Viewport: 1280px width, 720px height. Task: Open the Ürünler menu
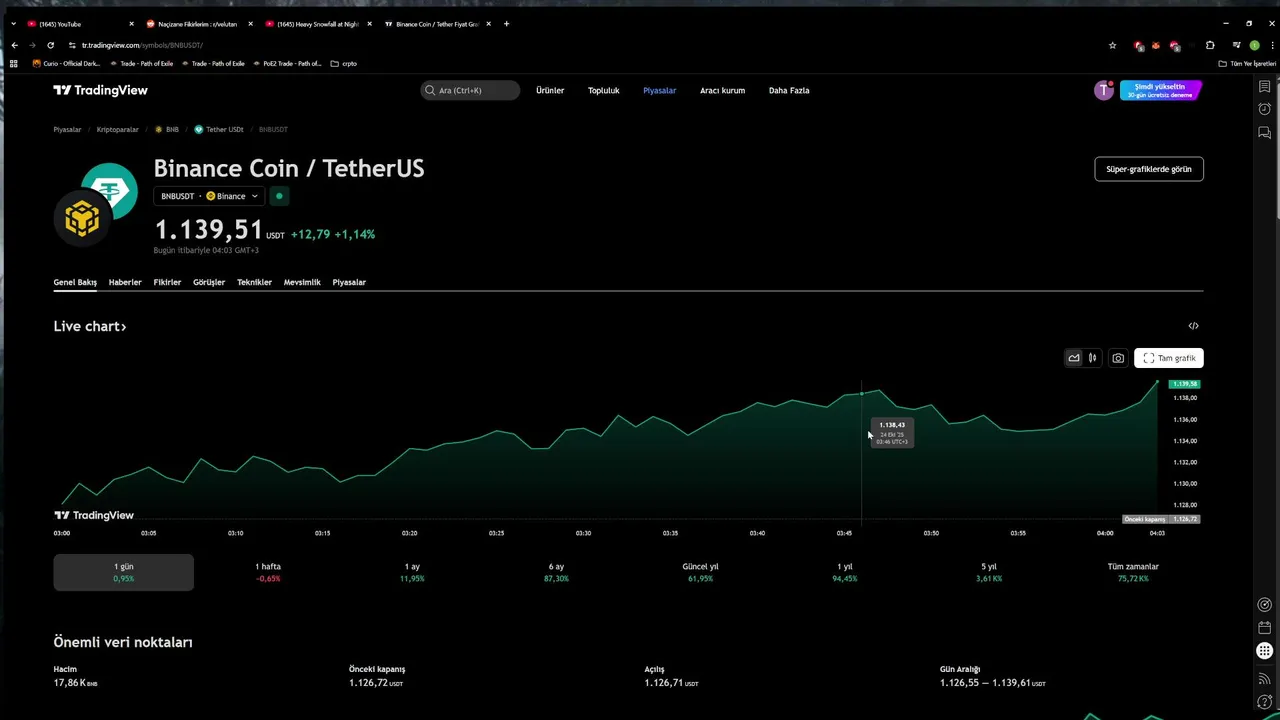[550, 90]
